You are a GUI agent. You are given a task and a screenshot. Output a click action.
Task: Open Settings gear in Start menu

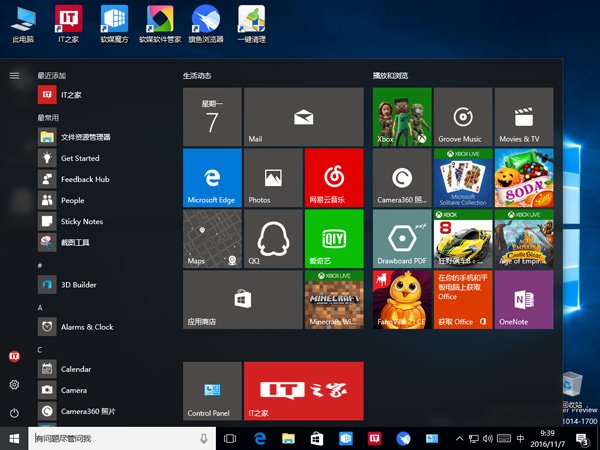(x=14, y=385)
